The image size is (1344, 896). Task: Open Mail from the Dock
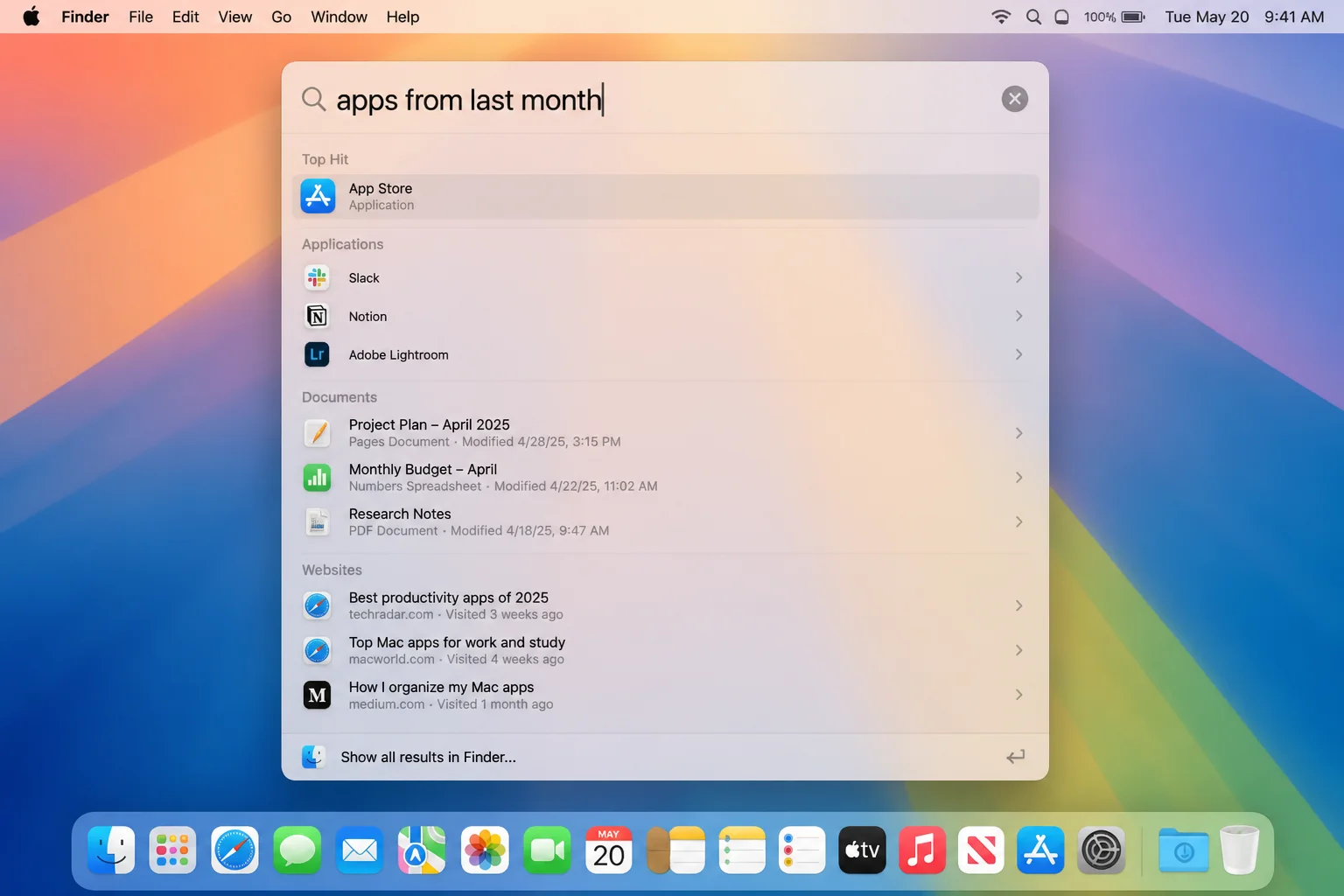pyautogui.click(x=360, y=850)
